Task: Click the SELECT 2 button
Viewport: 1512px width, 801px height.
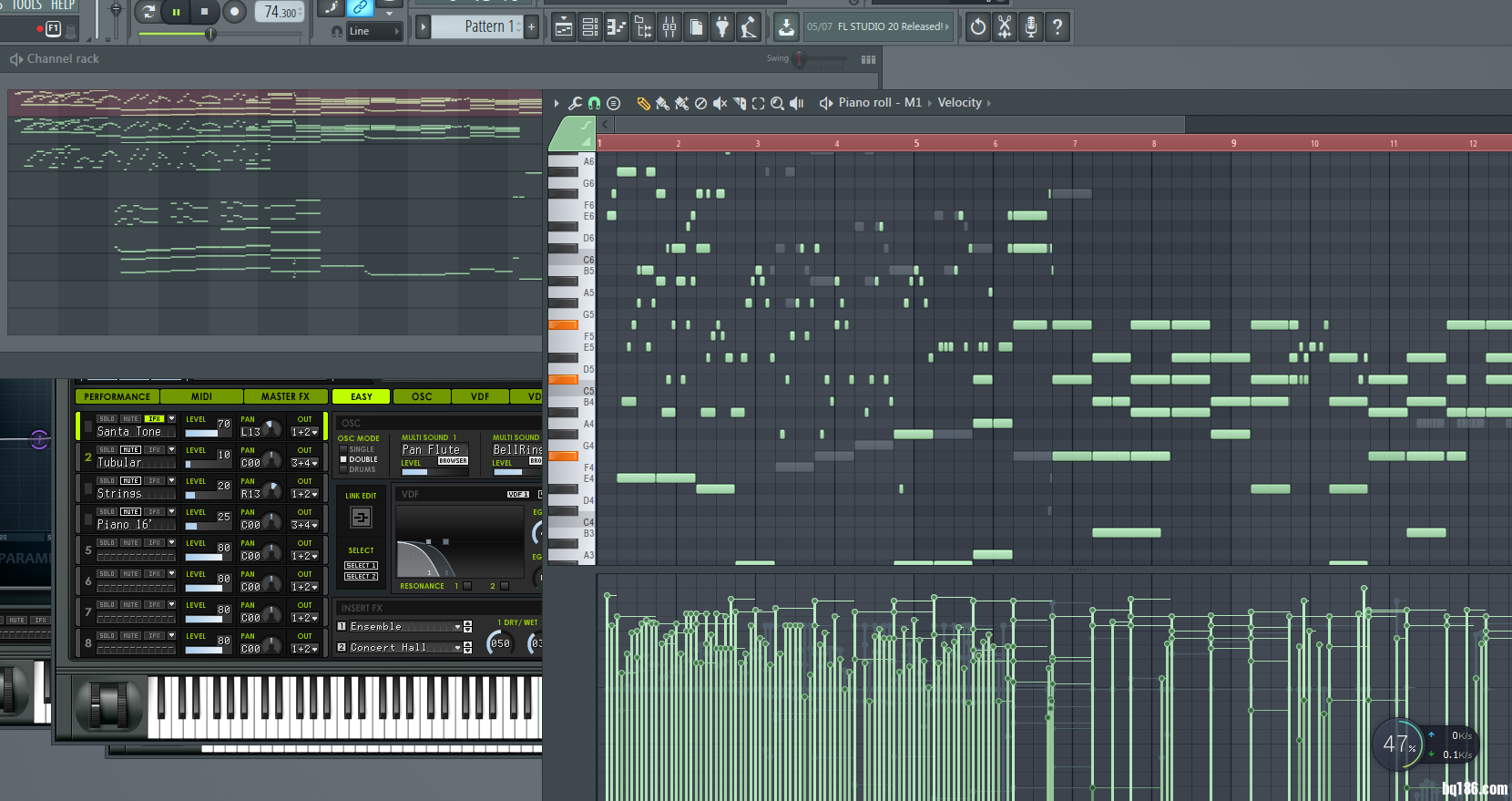Action: 361,577
